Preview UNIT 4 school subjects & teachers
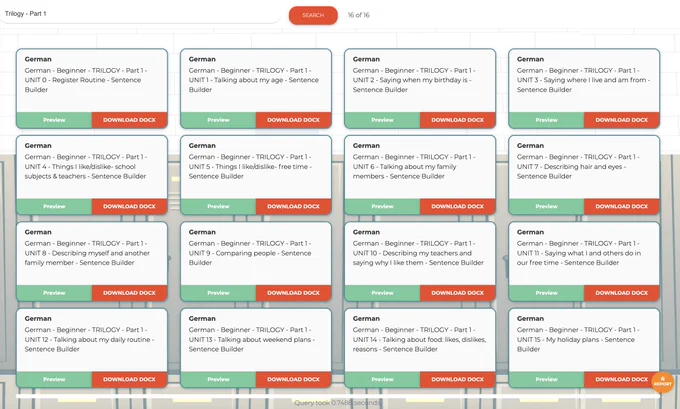 [x=54, y=206]
